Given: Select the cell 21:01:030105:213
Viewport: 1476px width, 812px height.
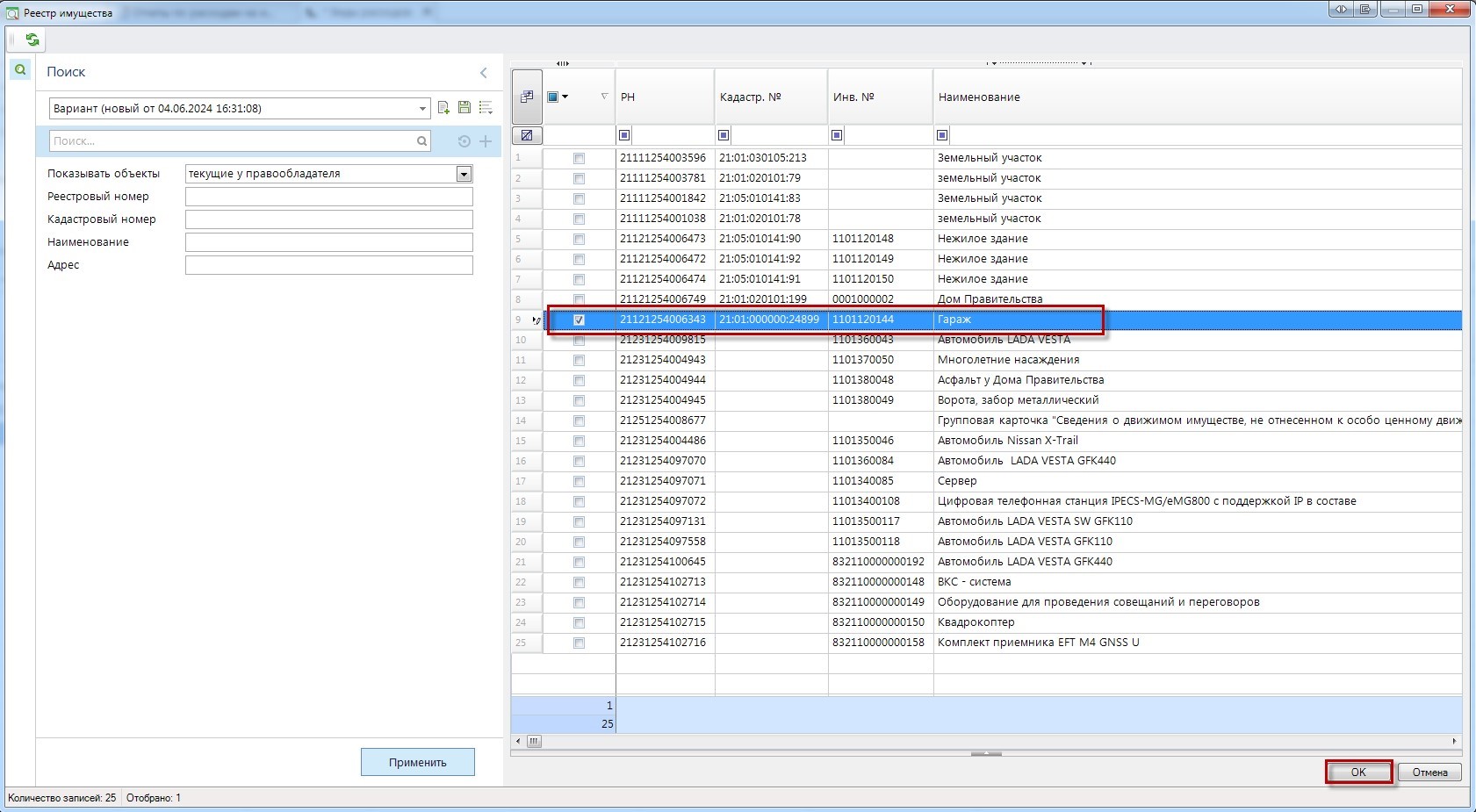Looking at the screenshot, I should [771, 158].
